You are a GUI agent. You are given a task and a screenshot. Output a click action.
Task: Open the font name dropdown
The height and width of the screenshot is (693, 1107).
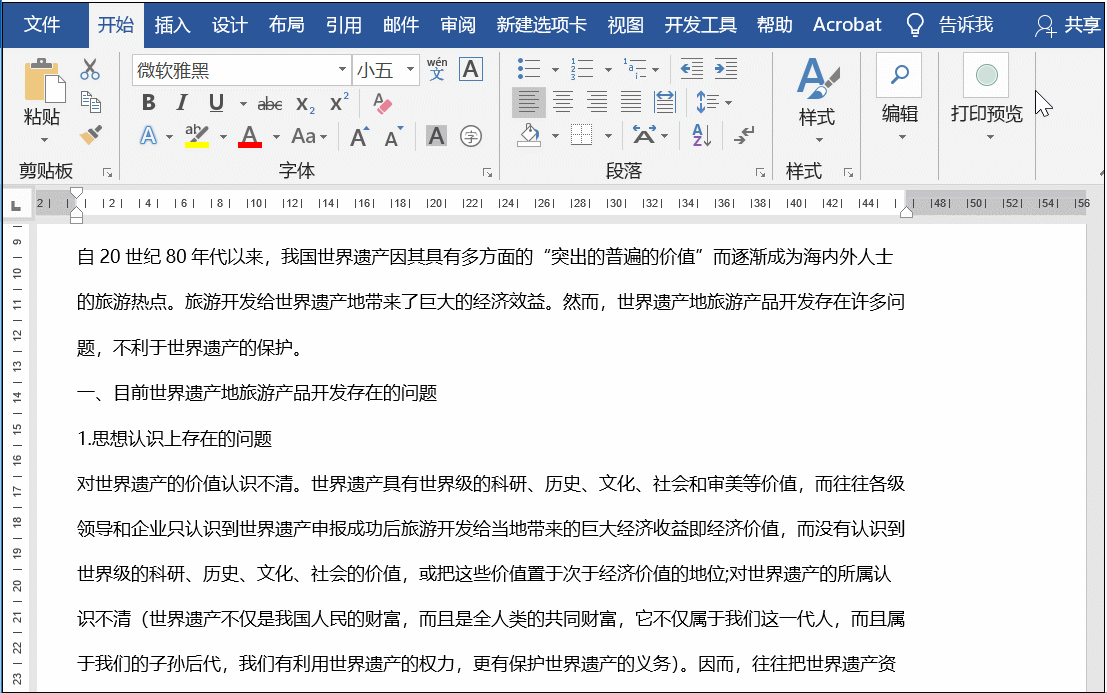(342, 70)
